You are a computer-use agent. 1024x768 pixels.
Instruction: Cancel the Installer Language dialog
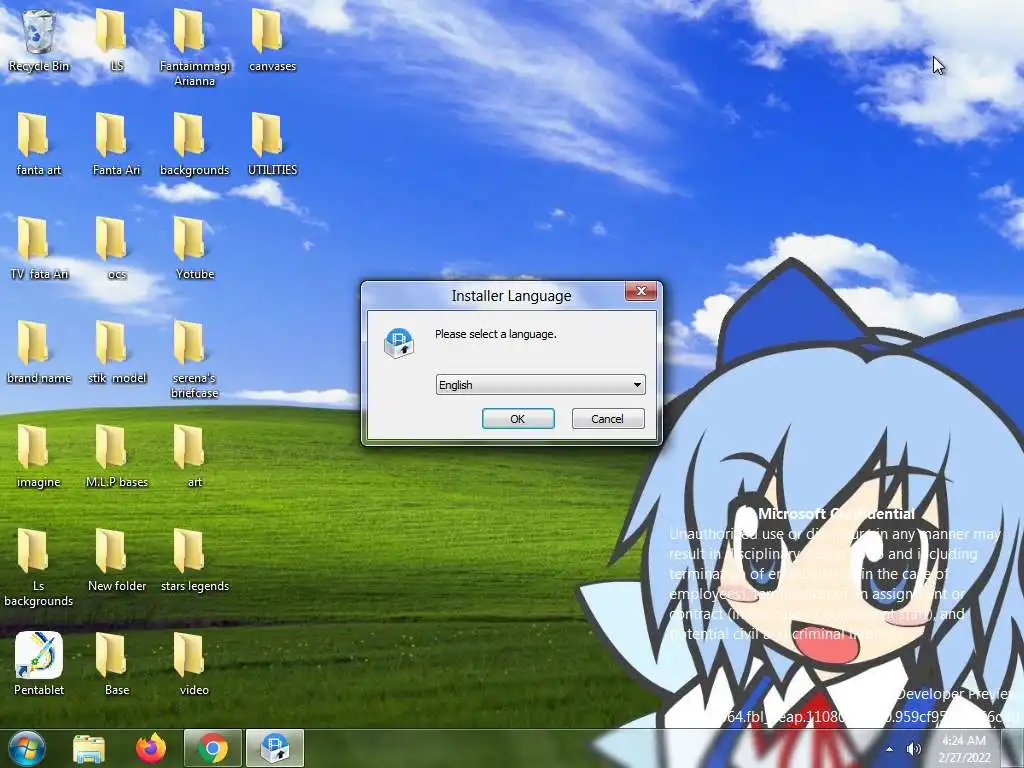pos(608,419)
